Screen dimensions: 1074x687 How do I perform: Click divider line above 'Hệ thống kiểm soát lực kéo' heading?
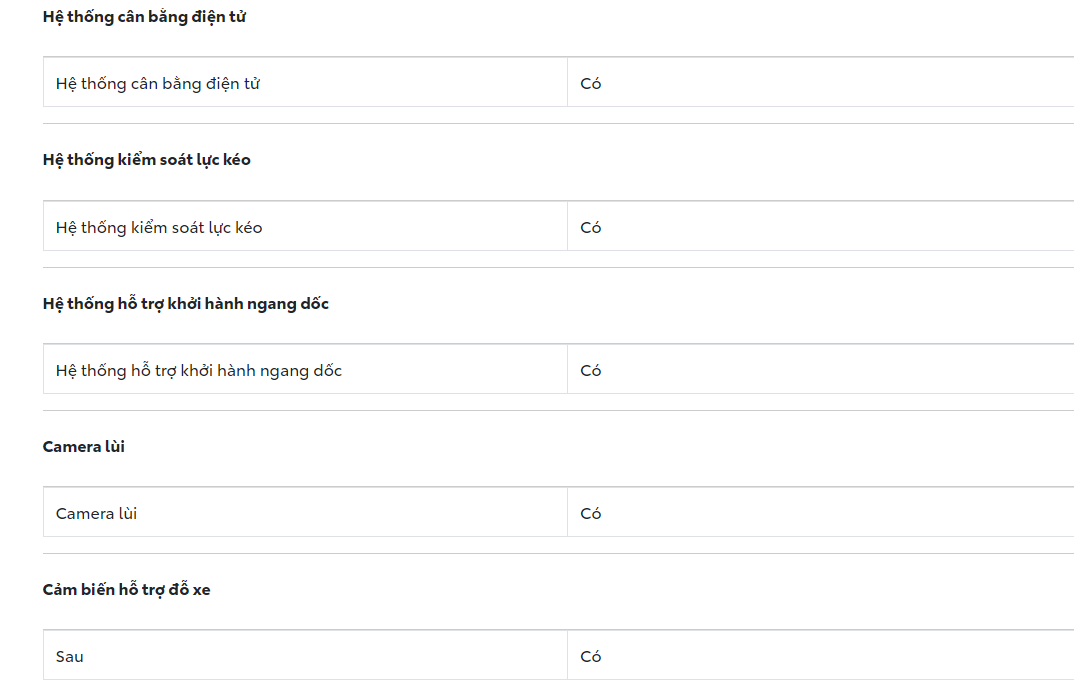click(x=558, y=124)
